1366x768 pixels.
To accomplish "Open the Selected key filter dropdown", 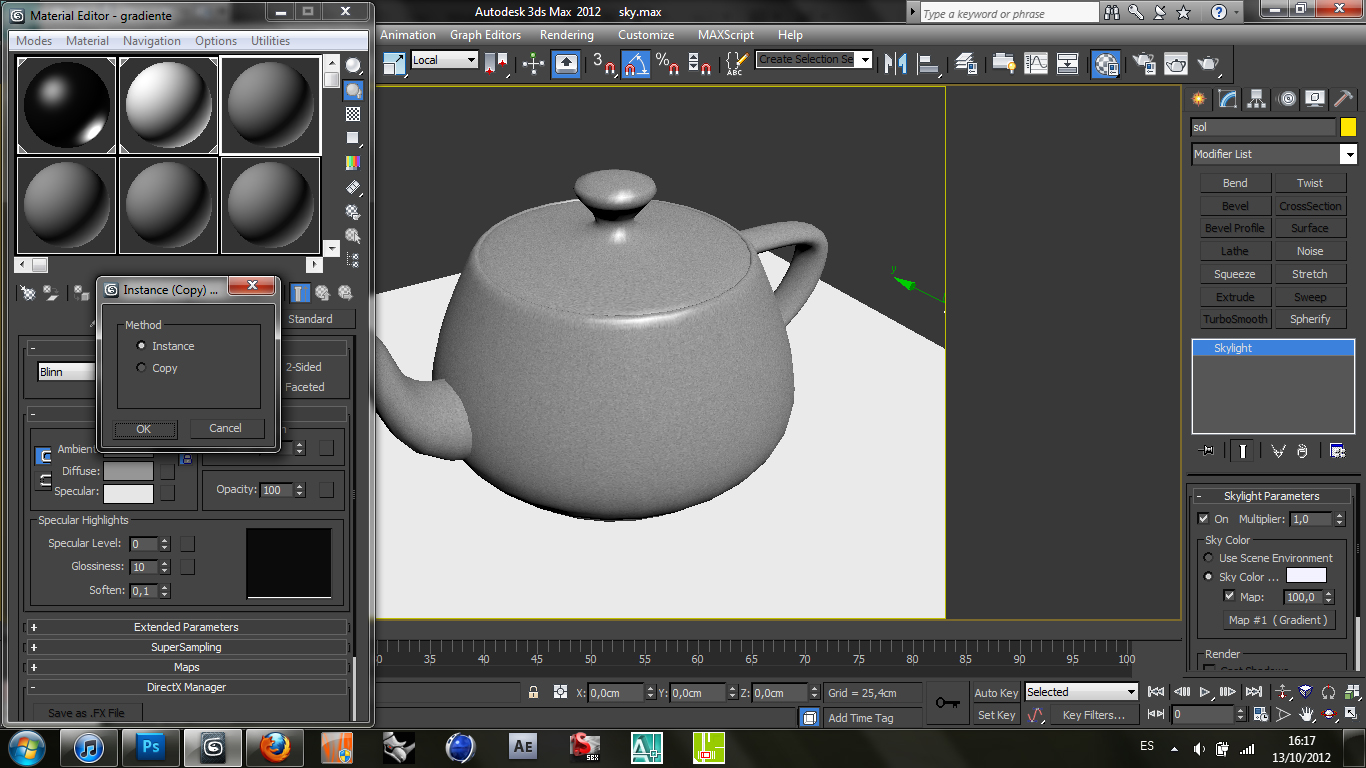I will pyautogui.click(x=1081, y=692).
